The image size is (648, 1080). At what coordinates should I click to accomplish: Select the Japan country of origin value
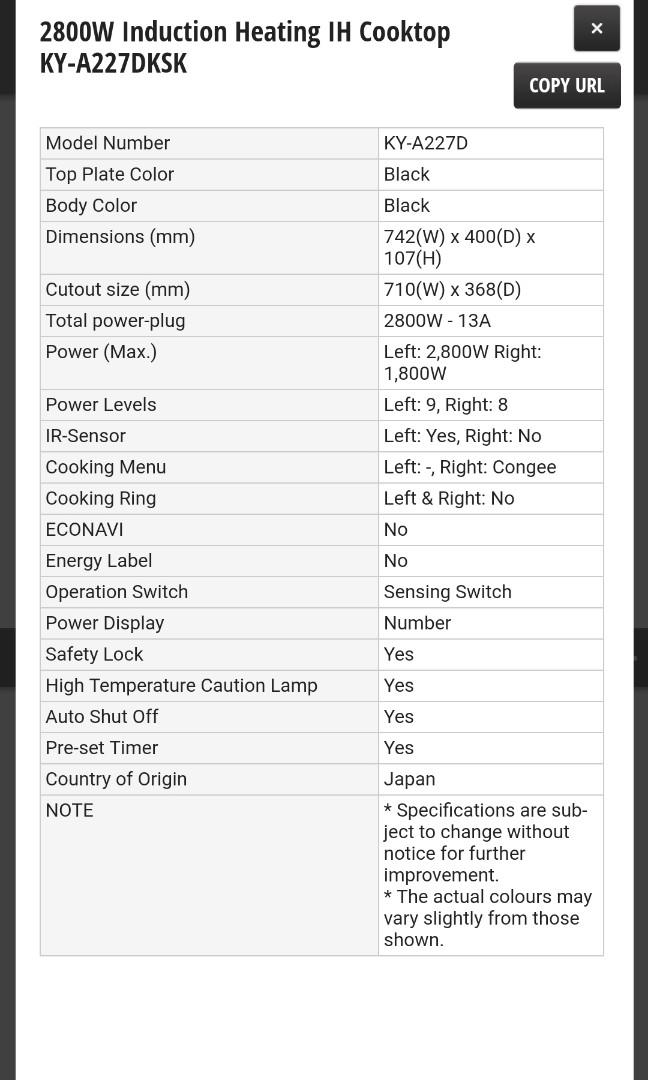[410, 779]
